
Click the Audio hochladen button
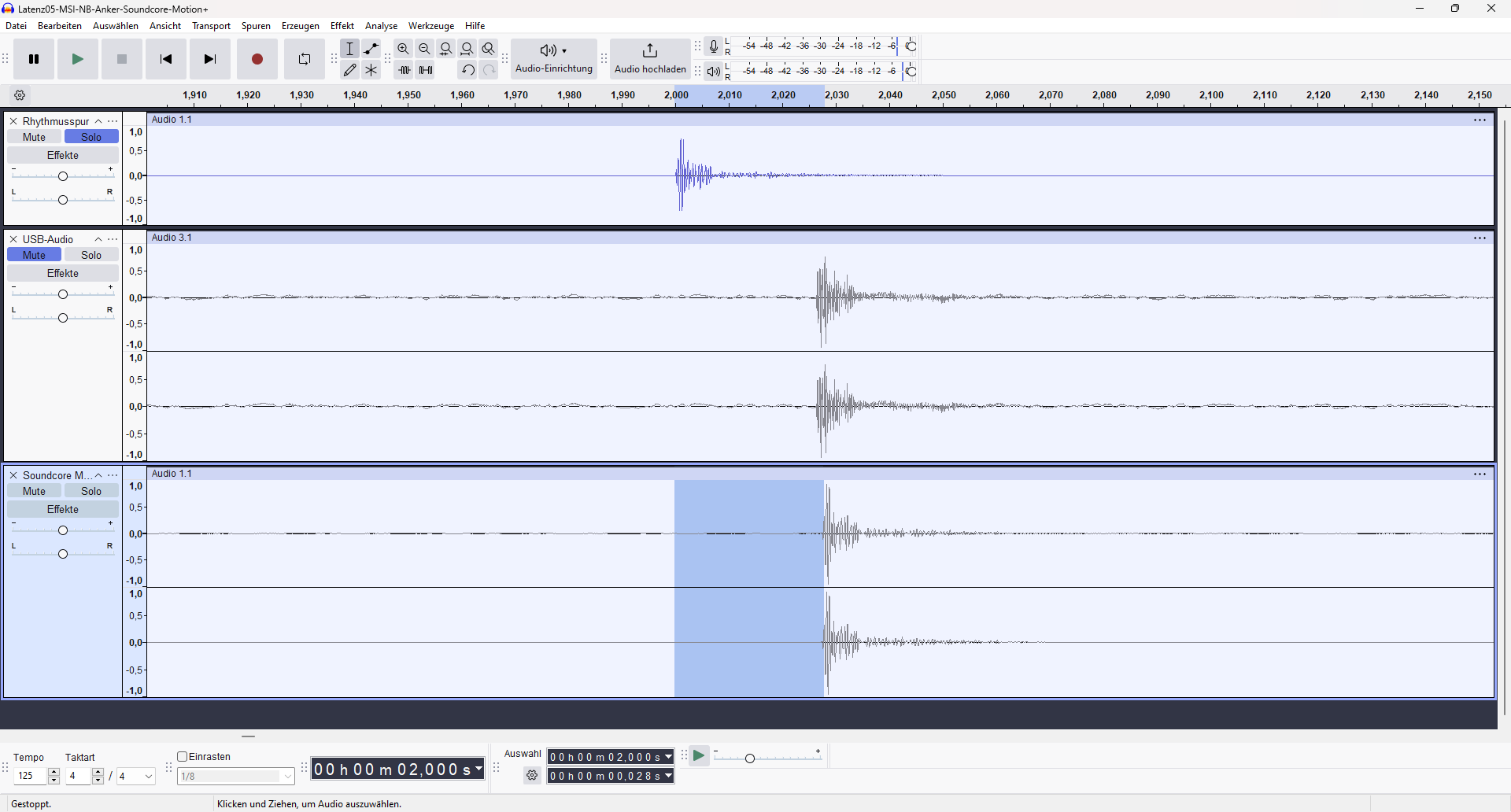click(650, 59)
